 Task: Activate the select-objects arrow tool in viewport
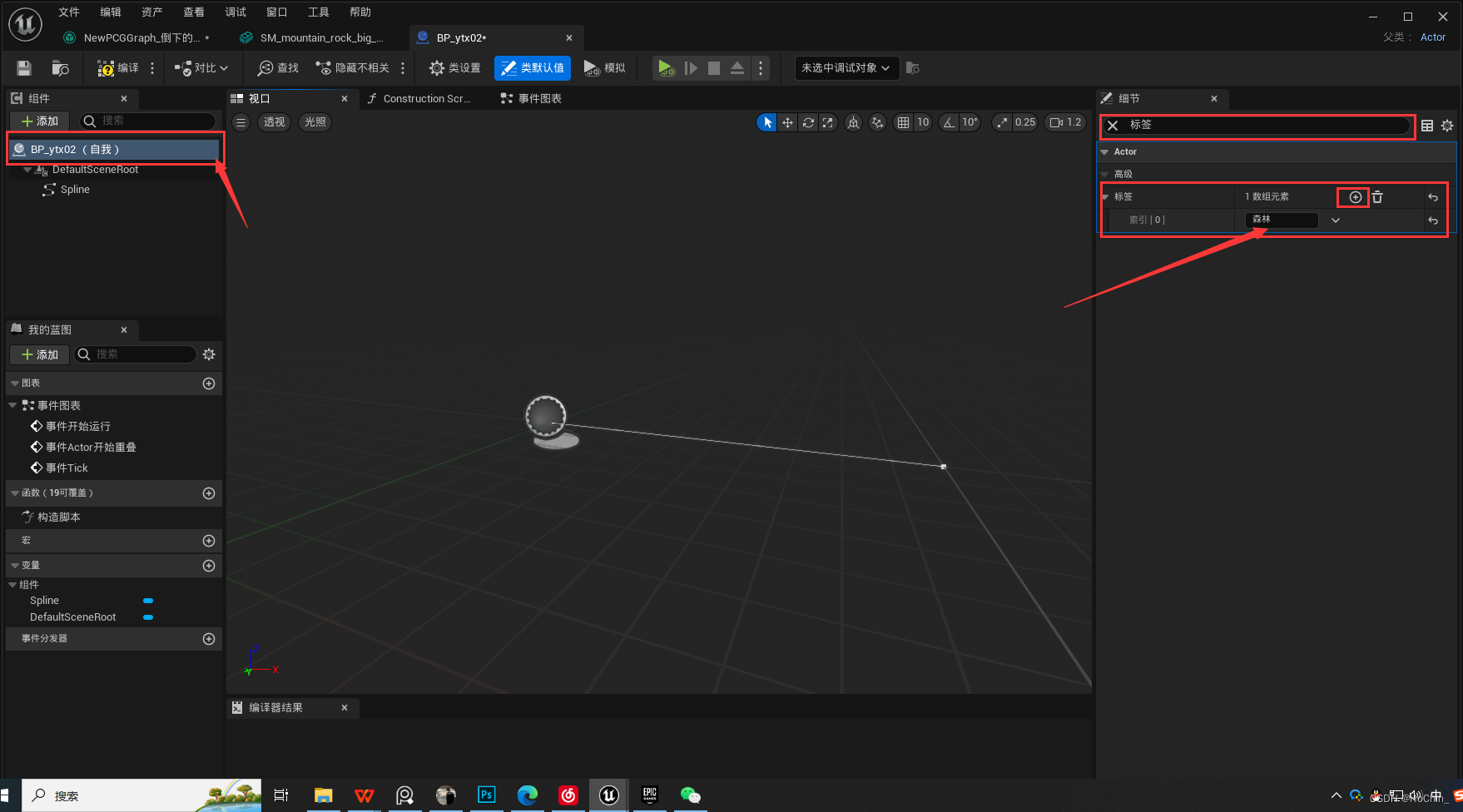pyautogui.click(x=767, y=122)
